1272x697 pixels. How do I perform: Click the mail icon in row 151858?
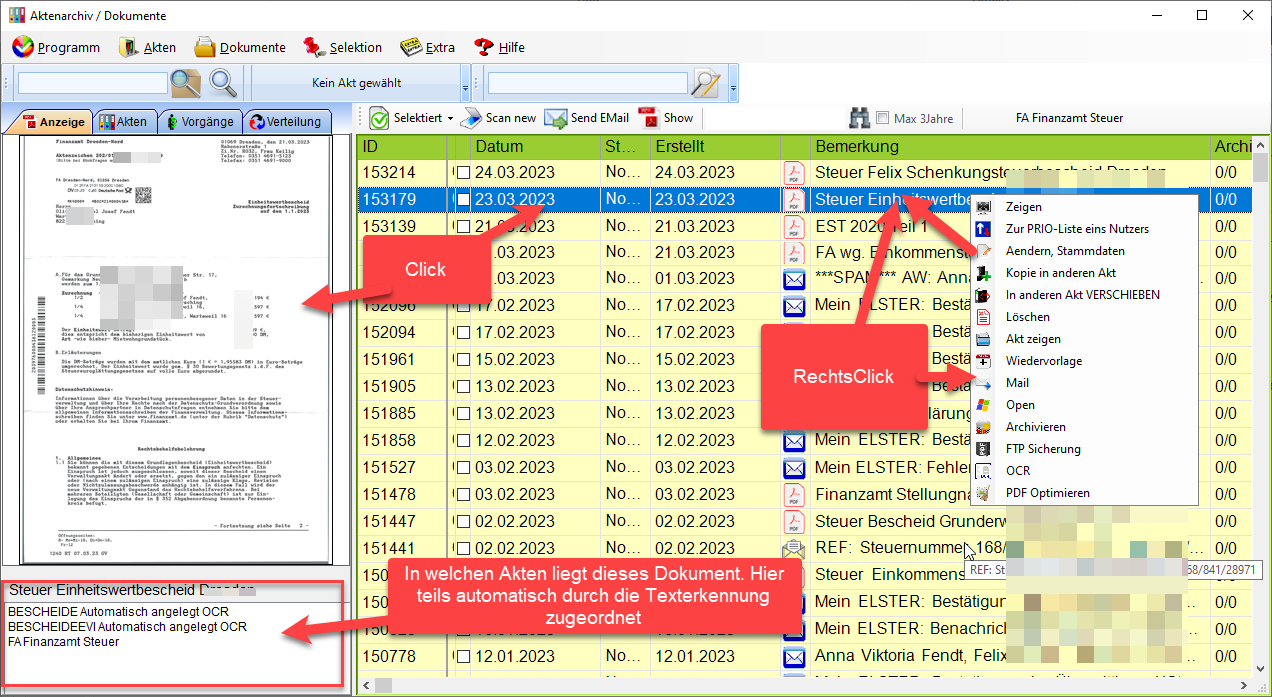(x=794, y=440)
